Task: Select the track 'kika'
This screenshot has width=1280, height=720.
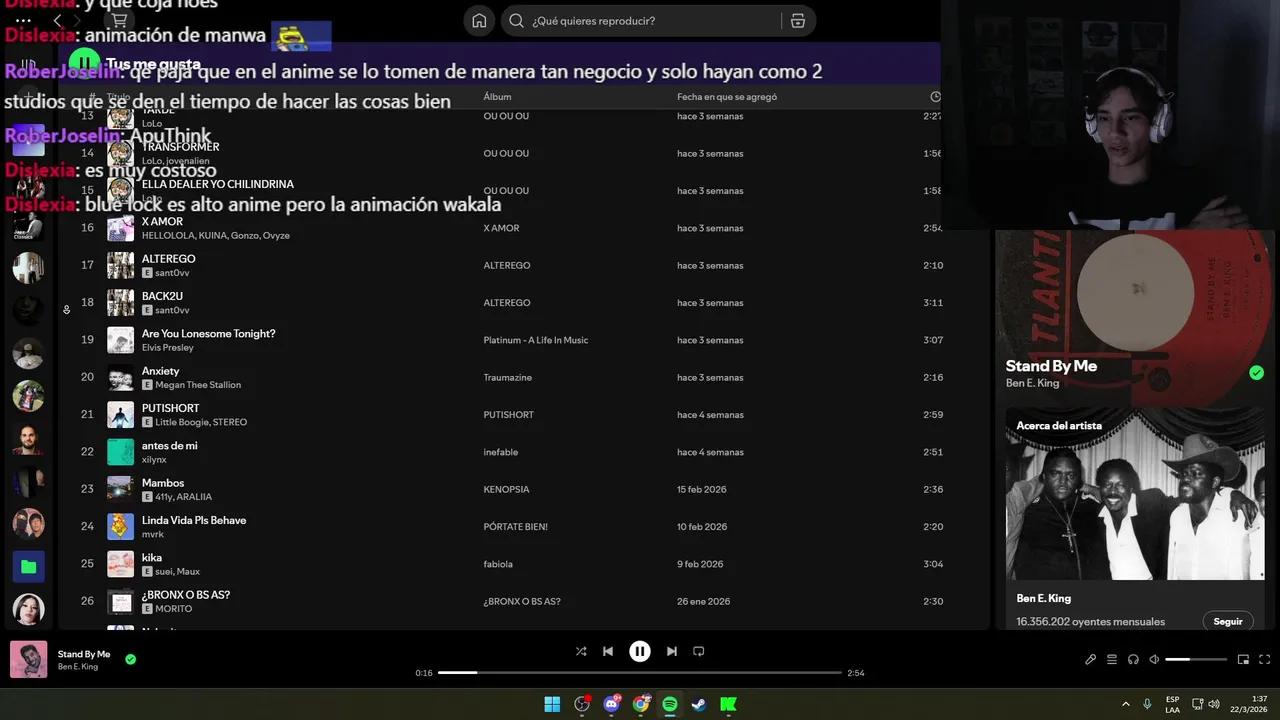Action: coord(152,558)
